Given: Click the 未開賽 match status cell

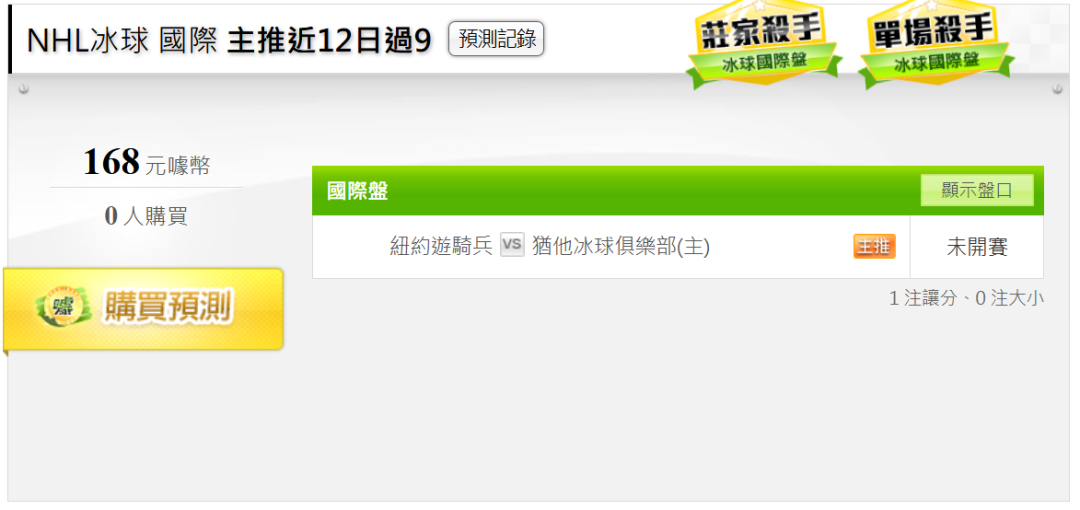Looking at the screenshot, I should [x=977, y=247].
